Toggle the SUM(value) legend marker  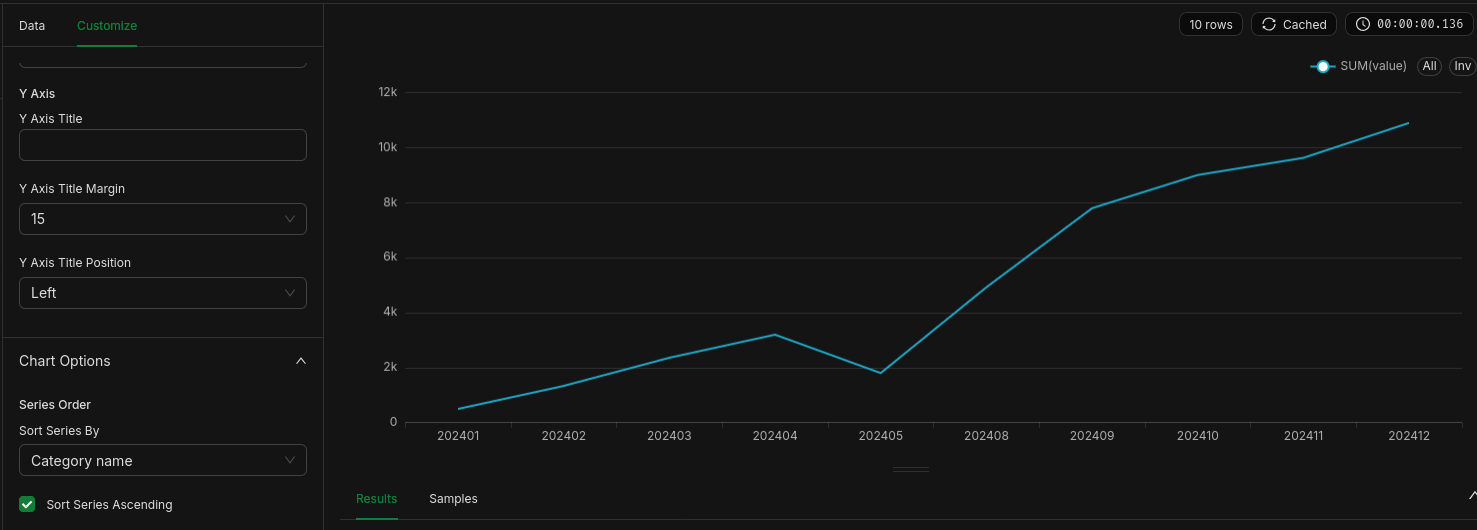click(x=1323, y=66)
